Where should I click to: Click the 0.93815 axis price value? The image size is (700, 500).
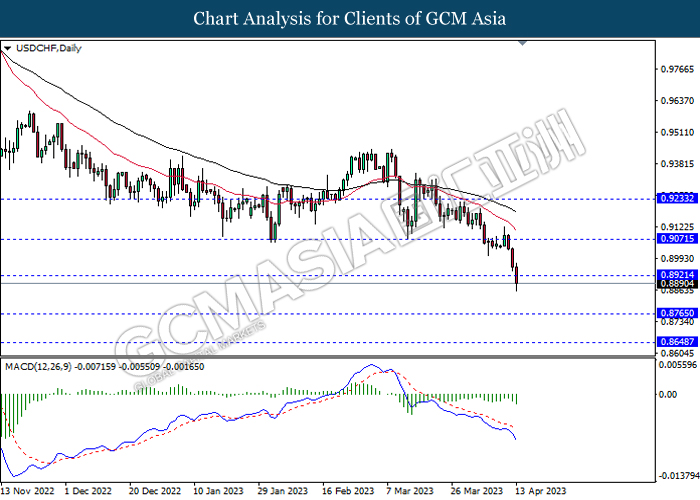pos(677,163)
